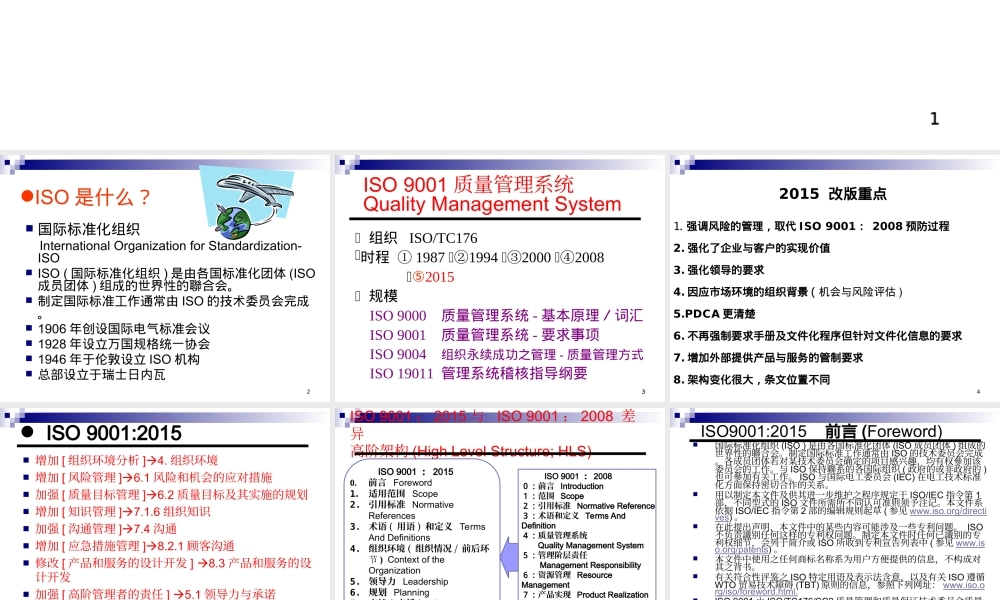The height and width of the screenshot is (600, 1000).
Task: Click the page number 1 at top right
Action: click(x=934, y=118)
